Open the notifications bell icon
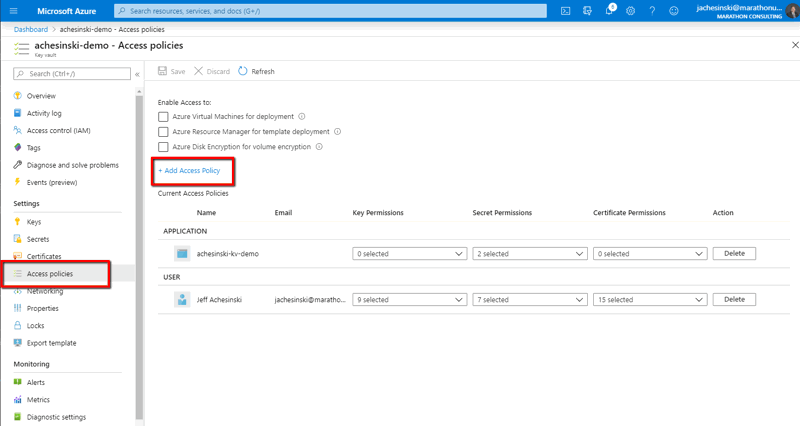 coord(609,11)
